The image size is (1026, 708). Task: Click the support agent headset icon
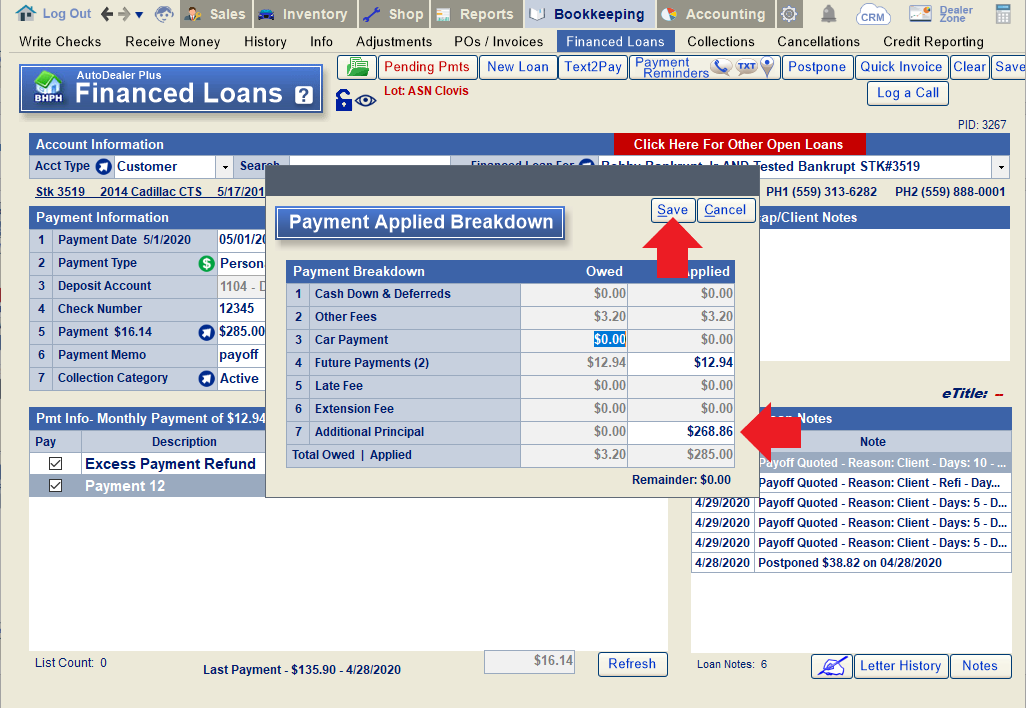(164, 14)
